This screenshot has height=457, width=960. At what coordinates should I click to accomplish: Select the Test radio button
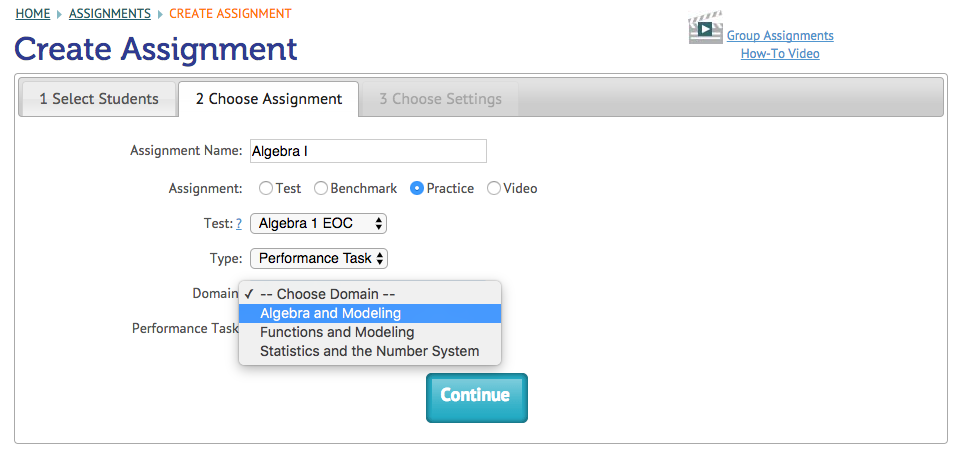pyautogui.click(x=265, y=188)
